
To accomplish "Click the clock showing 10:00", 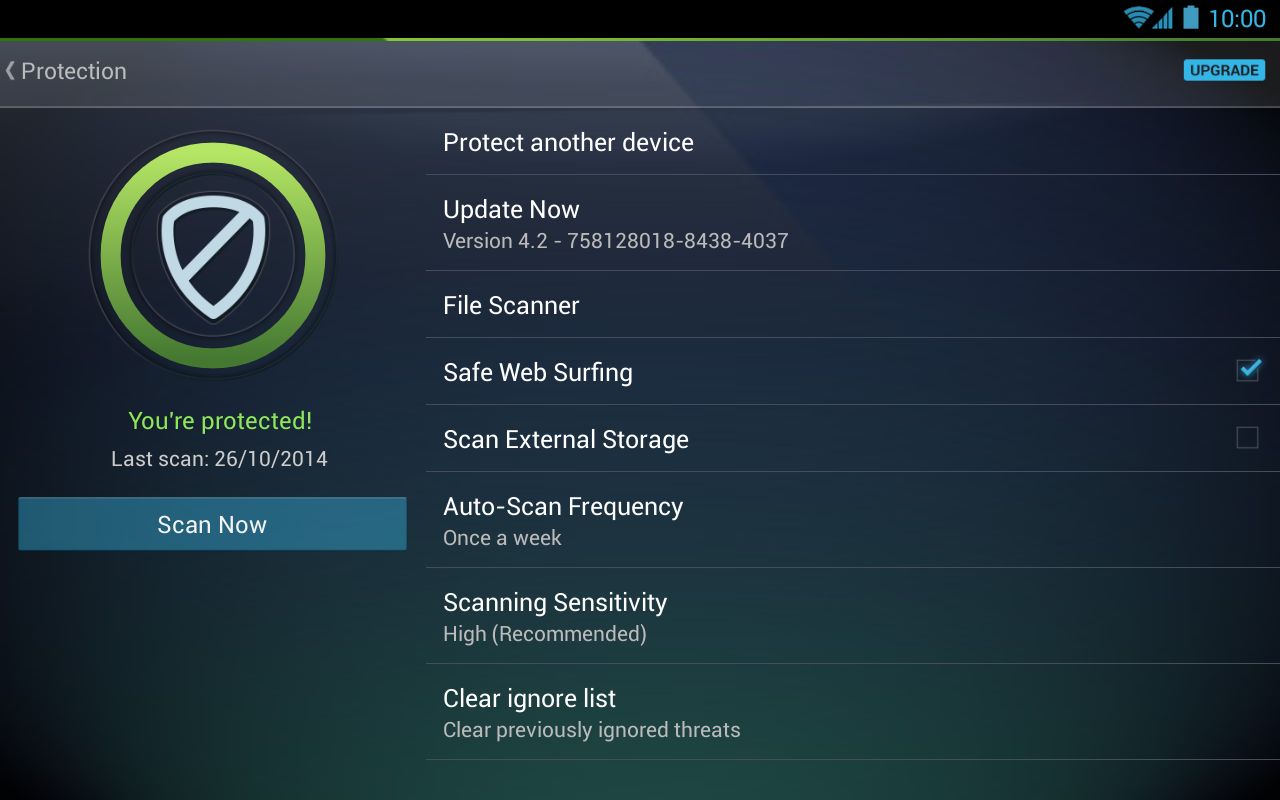I will 1238,17.
